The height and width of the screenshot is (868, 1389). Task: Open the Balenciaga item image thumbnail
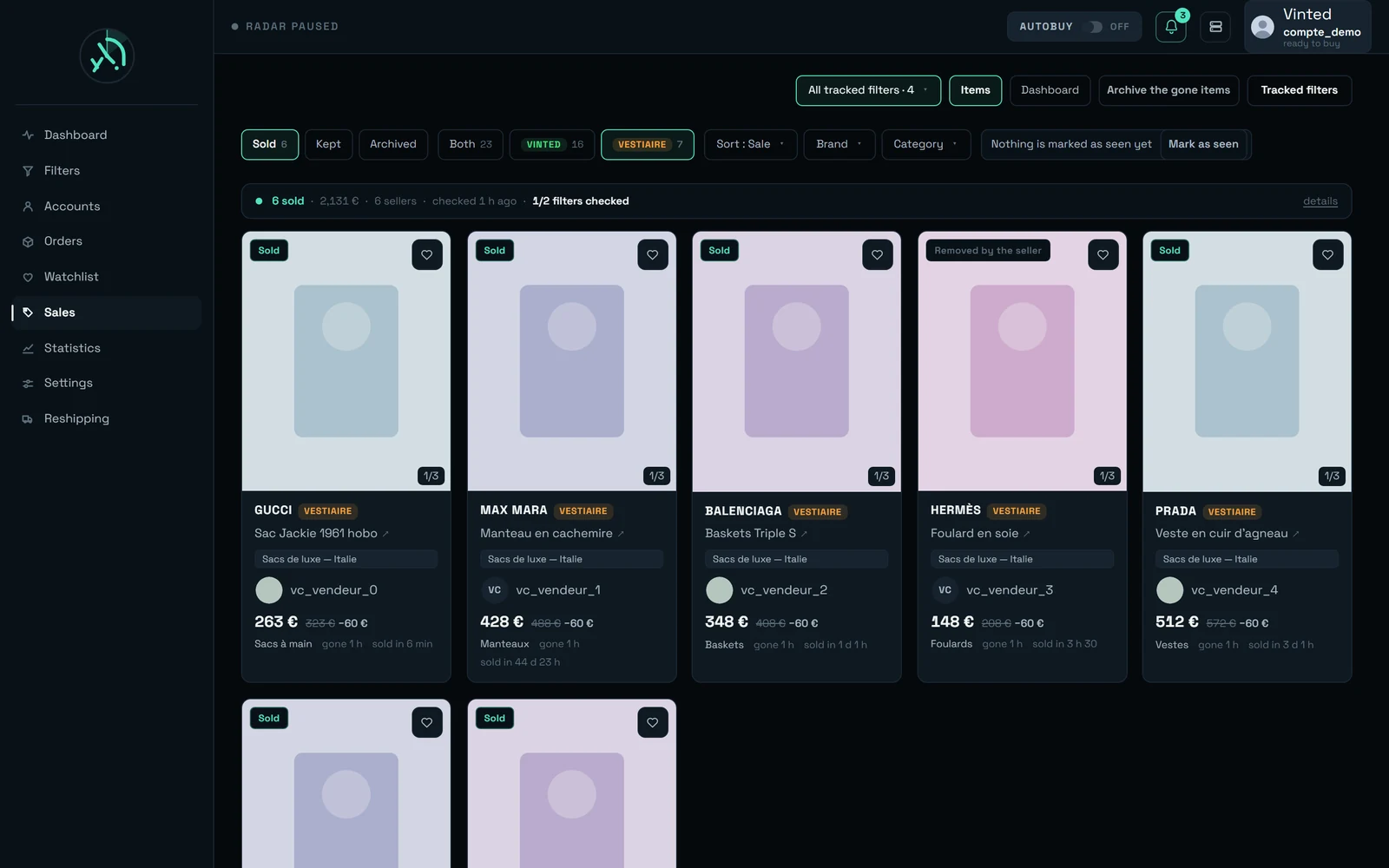pyautogui.click(x=796, y=361)
